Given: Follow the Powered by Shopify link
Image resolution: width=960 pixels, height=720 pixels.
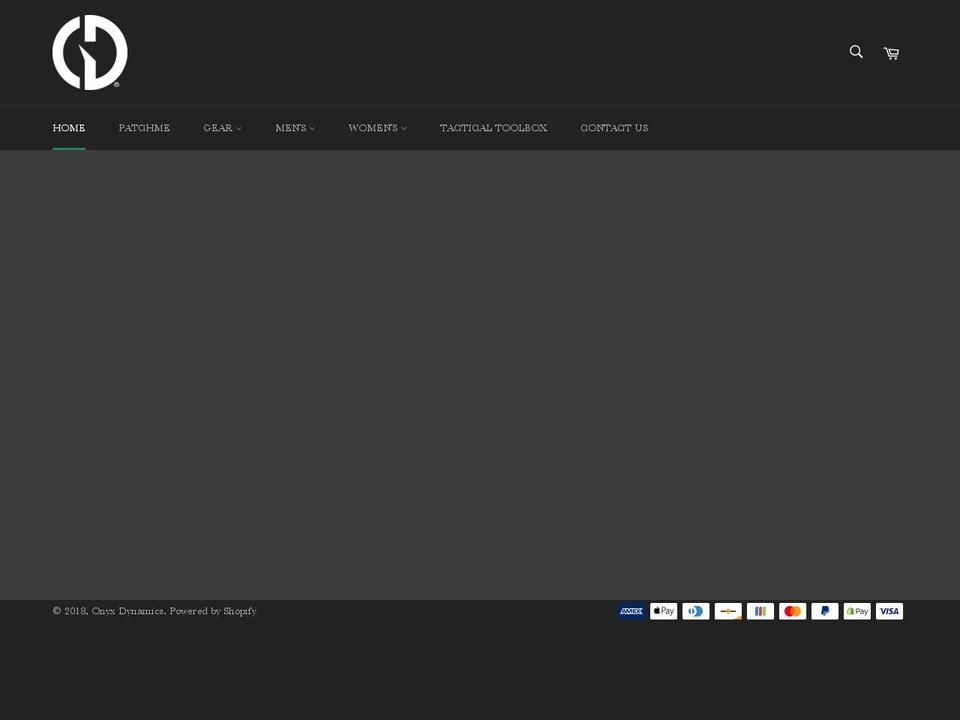Looking at the screenshot, I should click(x=213, y=611).
